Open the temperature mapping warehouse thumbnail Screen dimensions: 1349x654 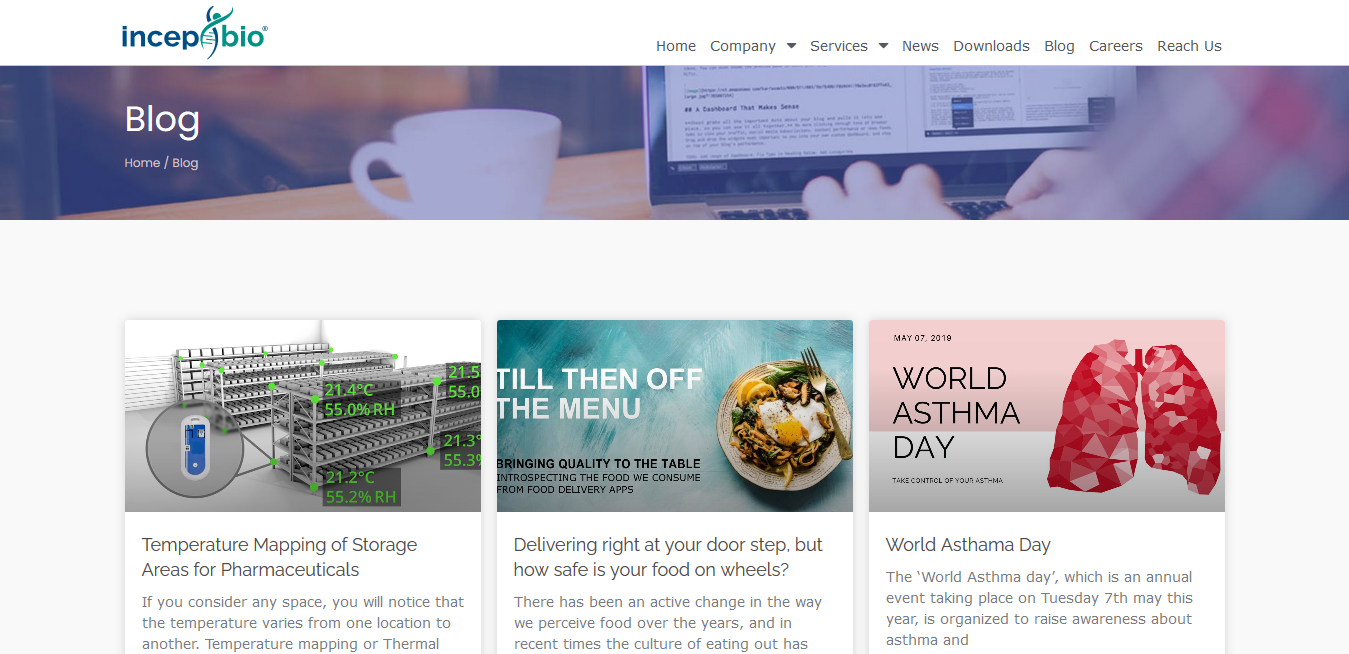303,416
